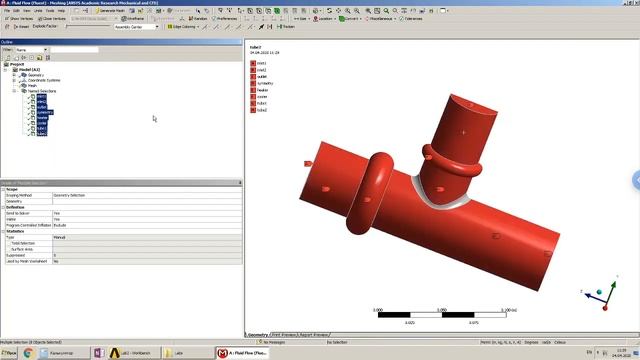
Task: Open the Assembly Center dropdown
Action: (x=136, y=27)
